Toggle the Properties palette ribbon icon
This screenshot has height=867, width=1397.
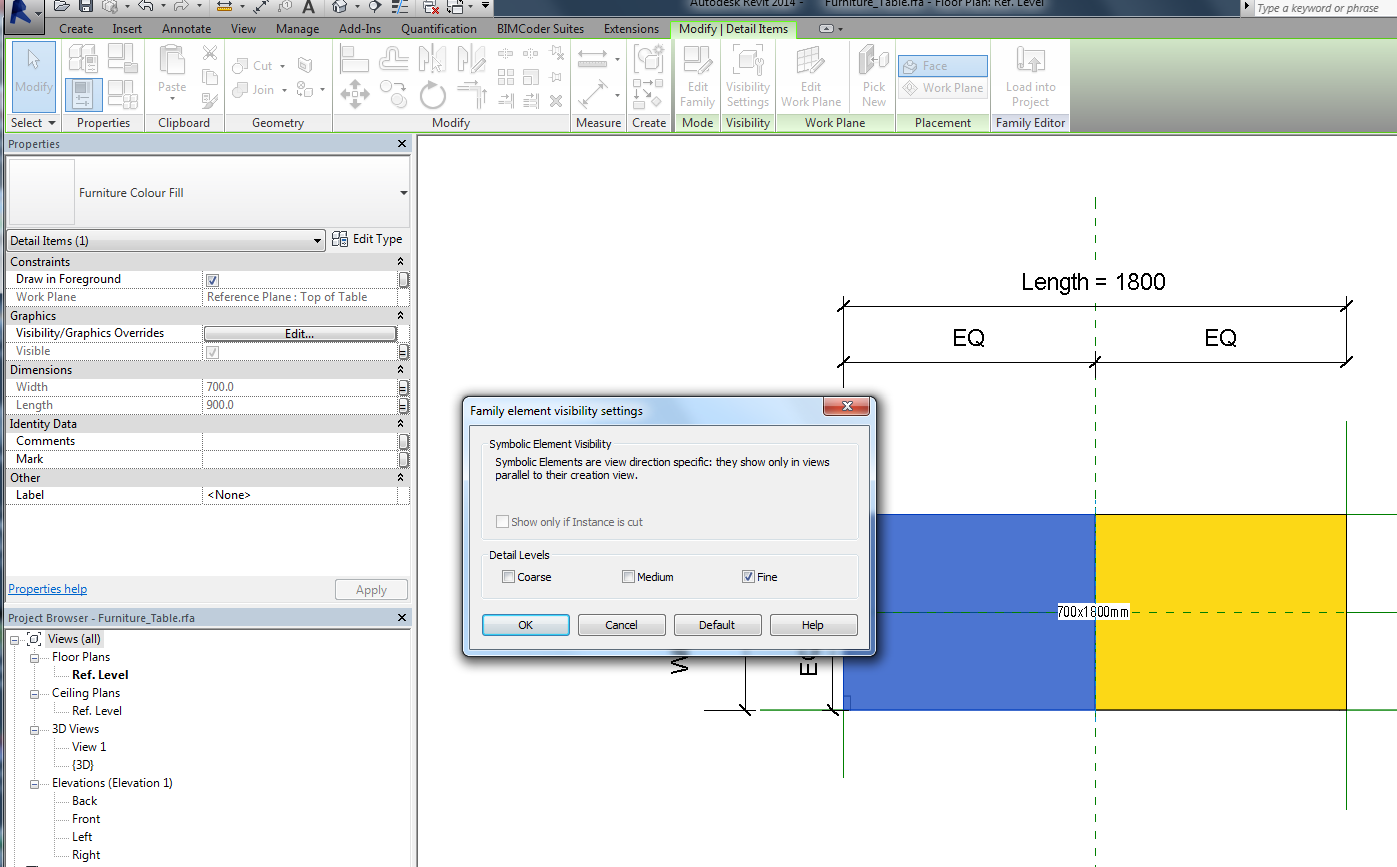[84, 95]
